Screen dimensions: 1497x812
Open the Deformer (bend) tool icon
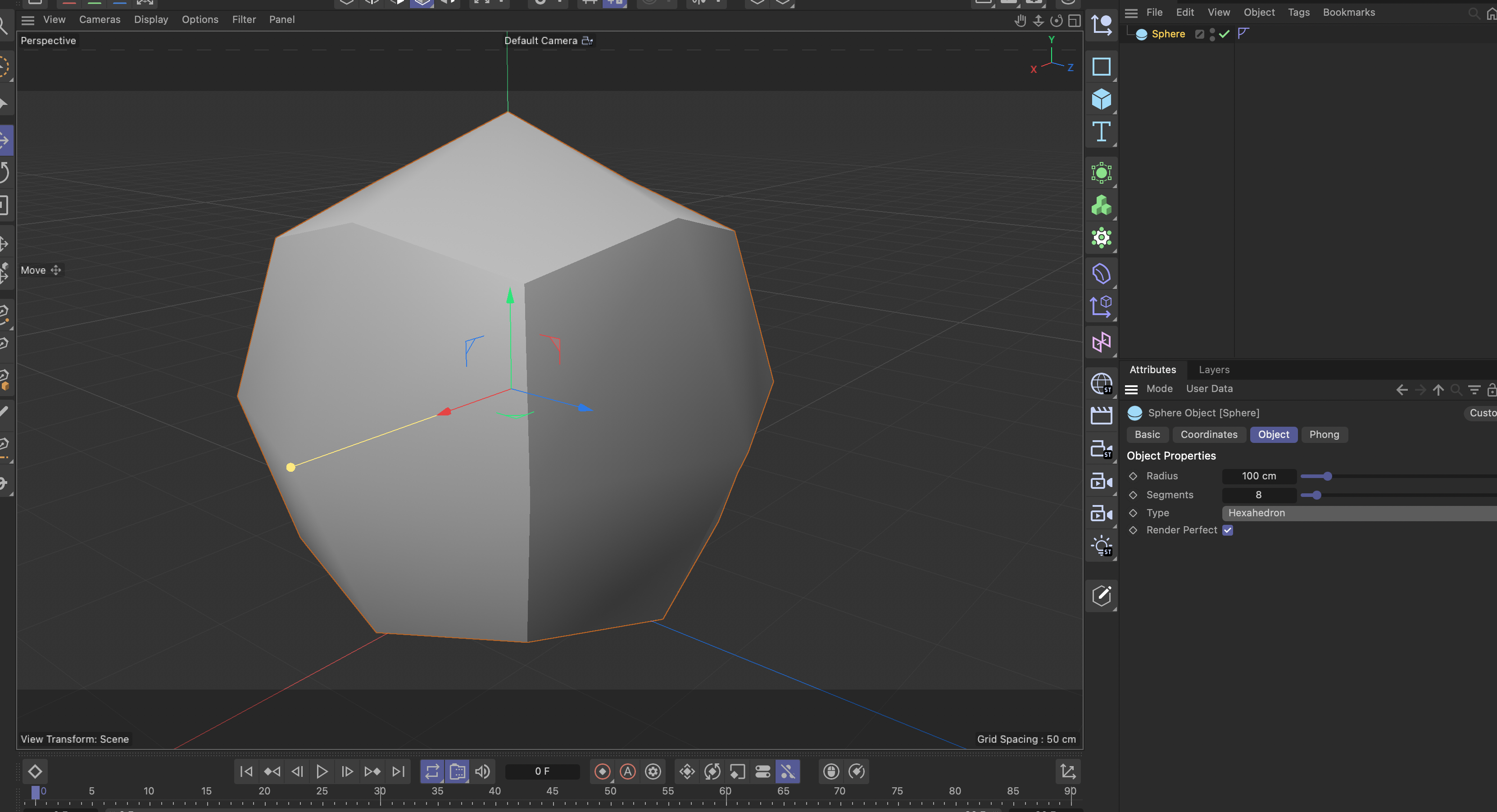click(1101, 274)
